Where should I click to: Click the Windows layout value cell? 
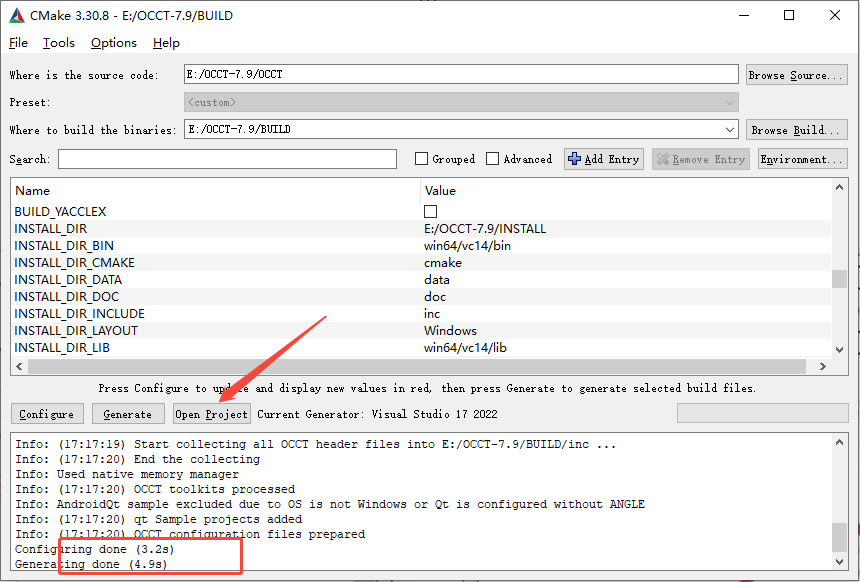click(x=450, y=330)
